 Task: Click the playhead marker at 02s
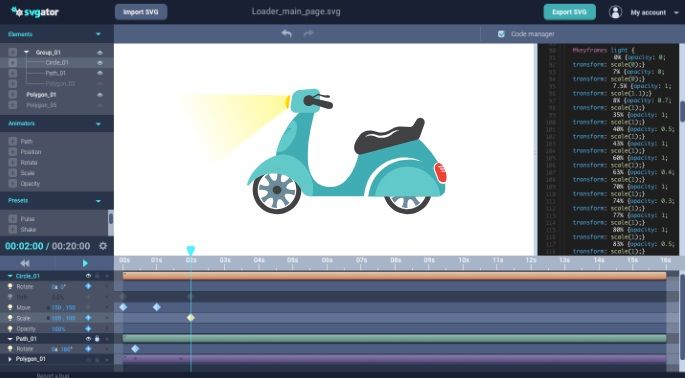(x=190, y=250)
